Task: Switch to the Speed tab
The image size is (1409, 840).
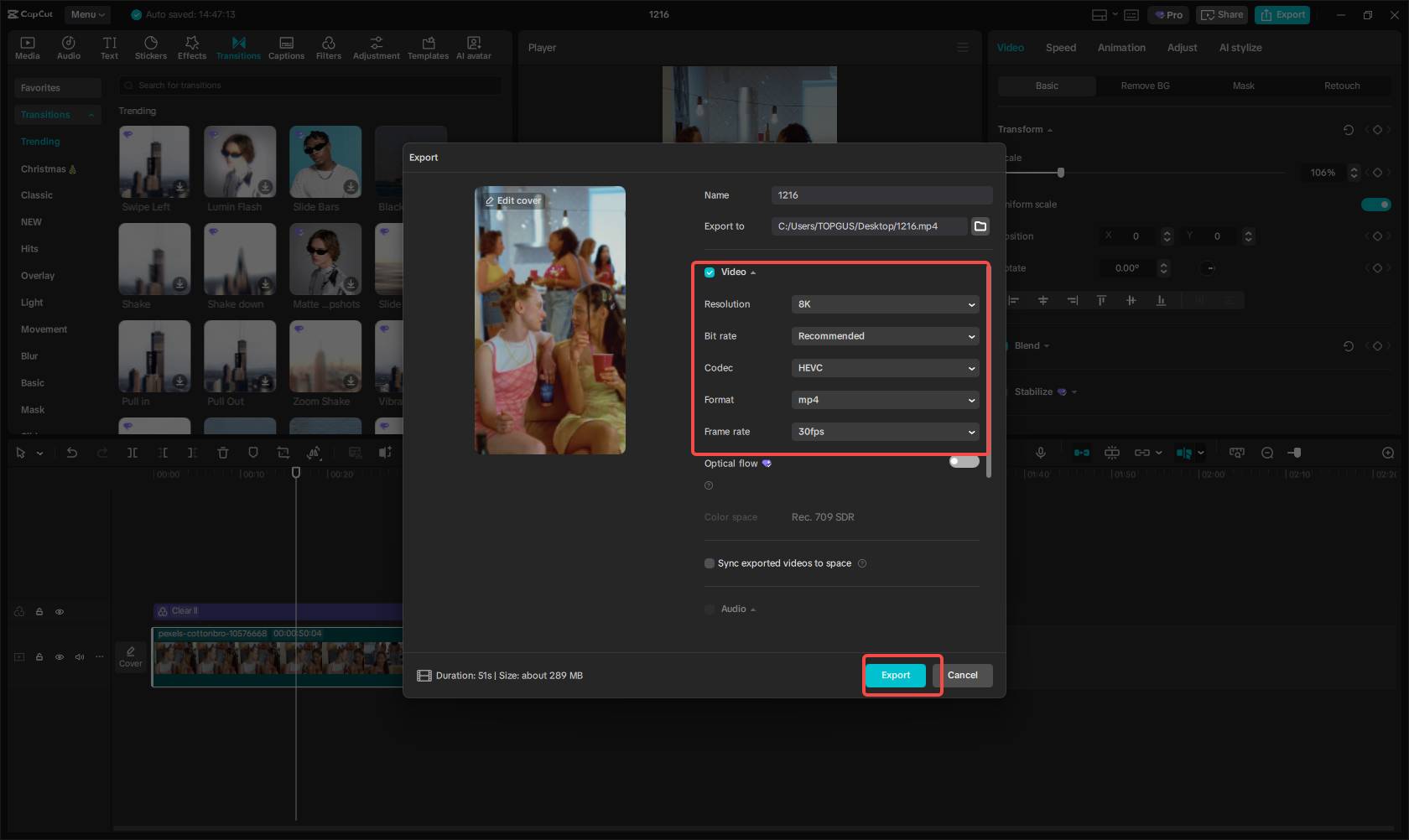Action: pyautogui.click(x=1060, y=48)
